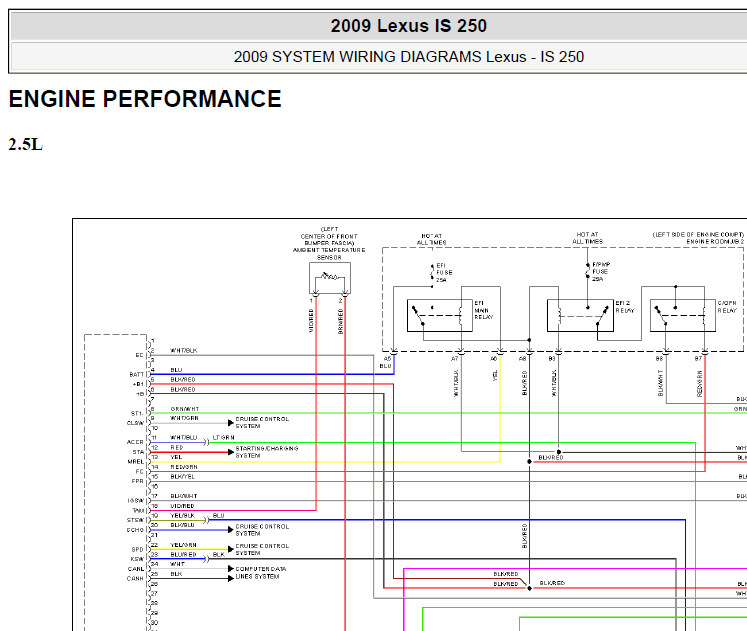747x631 pixels.
Task: Click the "RED/ORN" wire label at pin 14
Action: click(184, 467)
